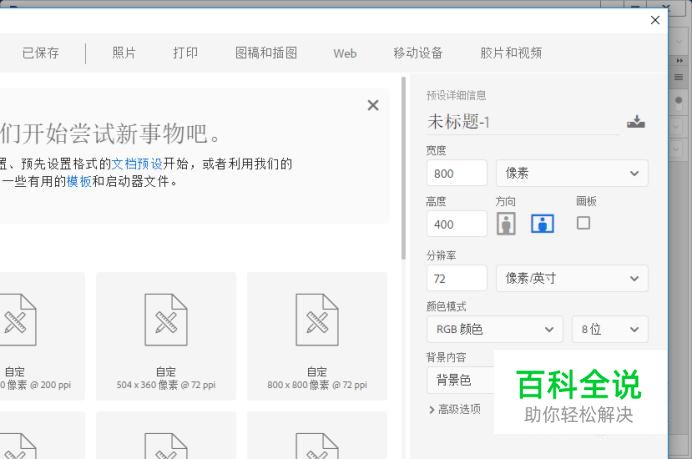Switch to the 照片 tab
This screenshot has width=692, height=459.
click(x=124, y=53)
